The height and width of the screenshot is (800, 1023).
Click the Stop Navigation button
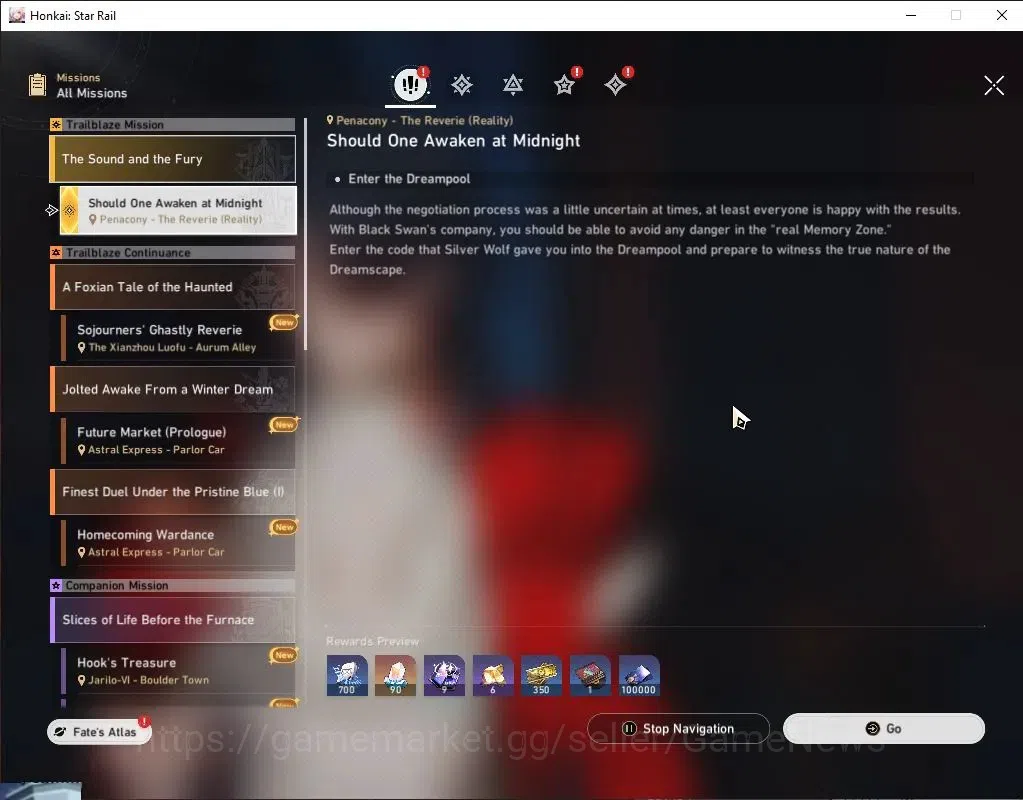coord(678,728)
